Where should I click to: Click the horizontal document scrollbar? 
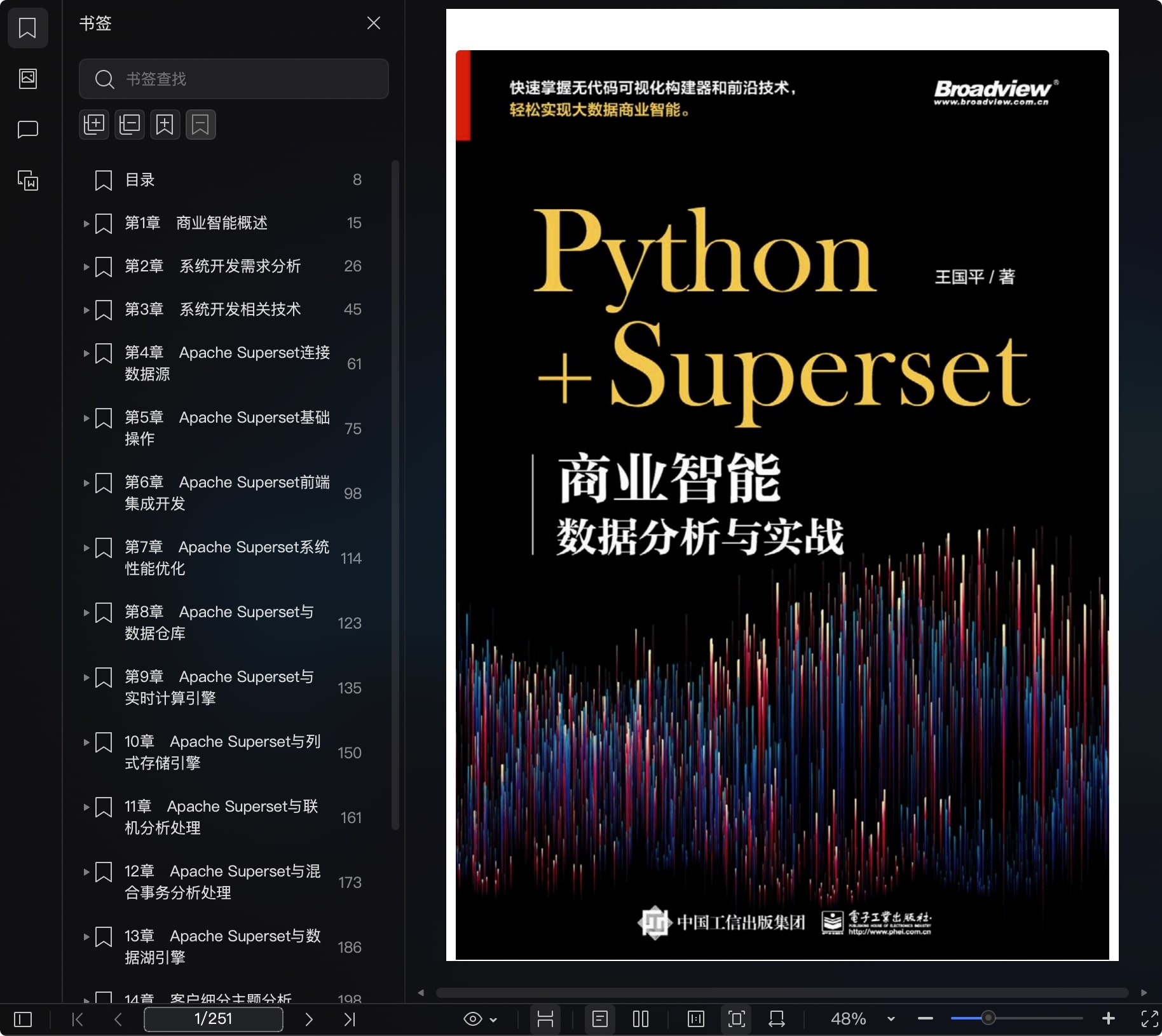782,993
